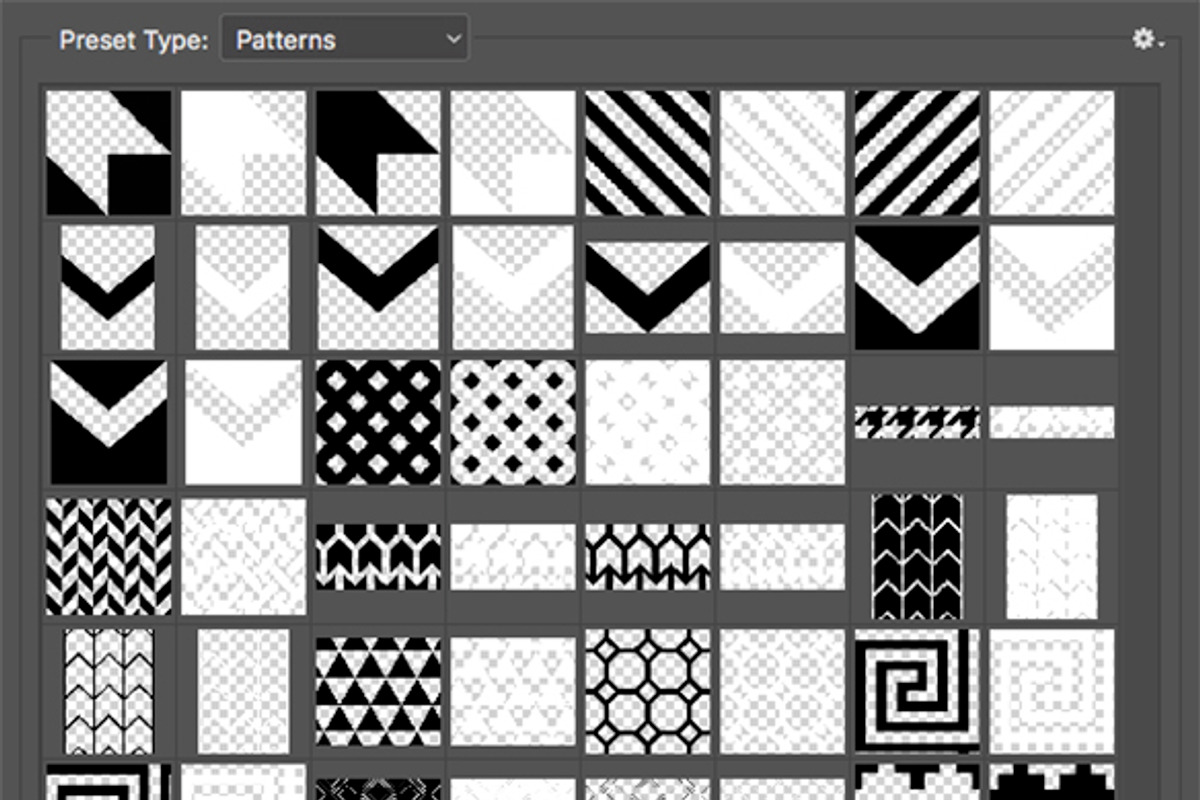Pick black diamonds with checkered circles pattern

click(513, 422)
